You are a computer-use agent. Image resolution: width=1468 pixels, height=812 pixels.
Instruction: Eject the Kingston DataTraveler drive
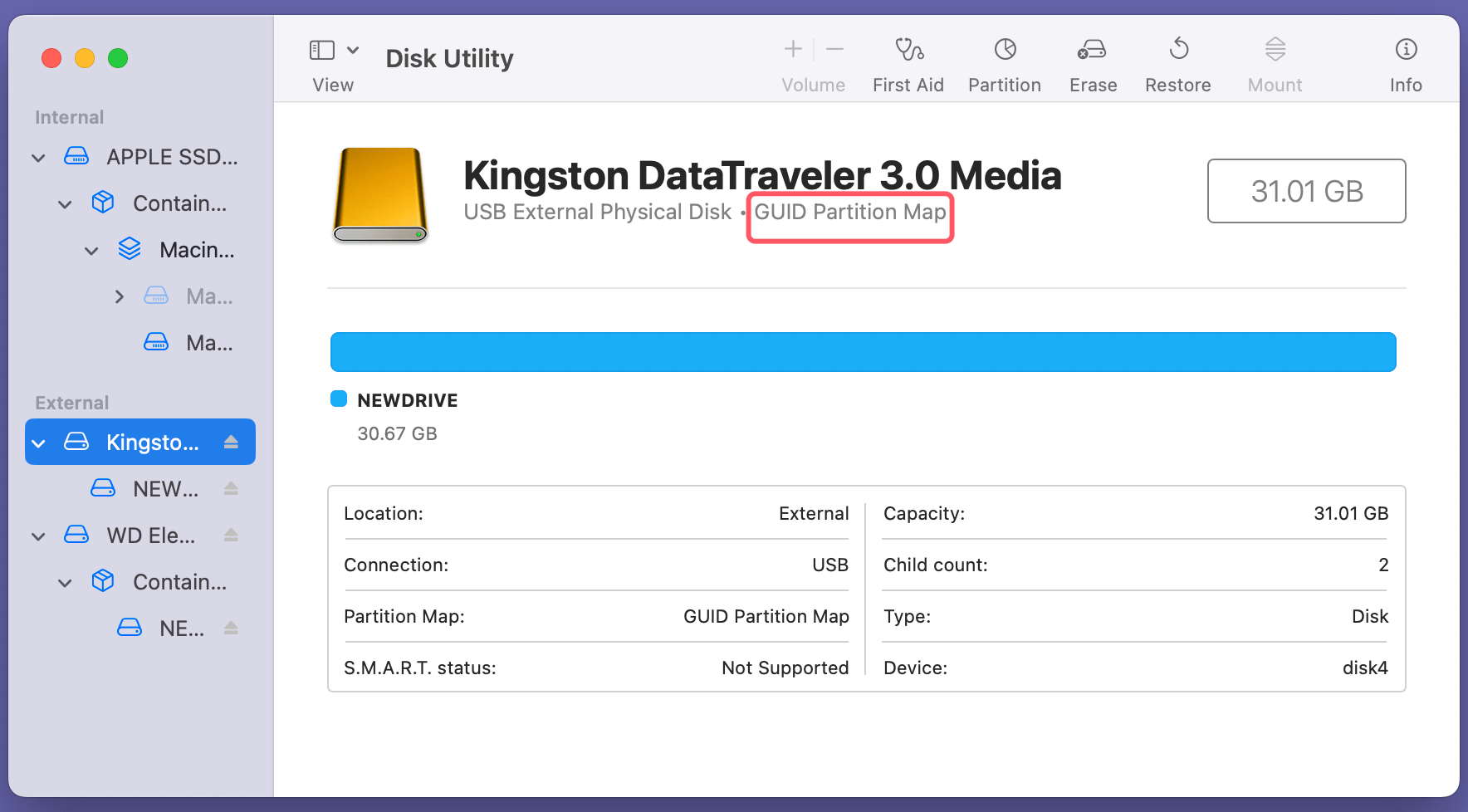pos(231,442)
